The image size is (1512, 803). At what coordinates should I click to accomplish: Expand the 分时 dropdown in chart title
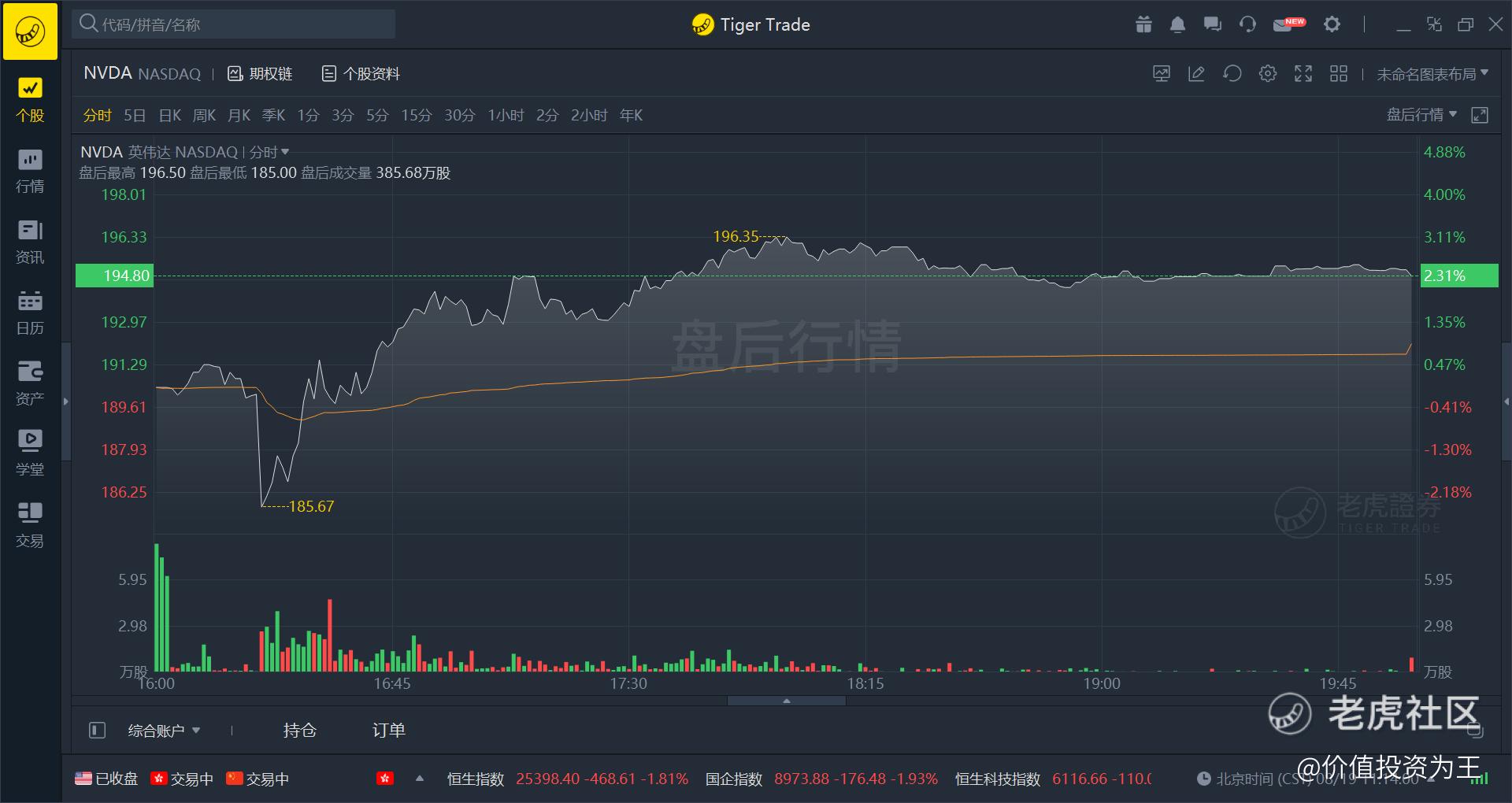pyautogui.click(x=270, y=152)
